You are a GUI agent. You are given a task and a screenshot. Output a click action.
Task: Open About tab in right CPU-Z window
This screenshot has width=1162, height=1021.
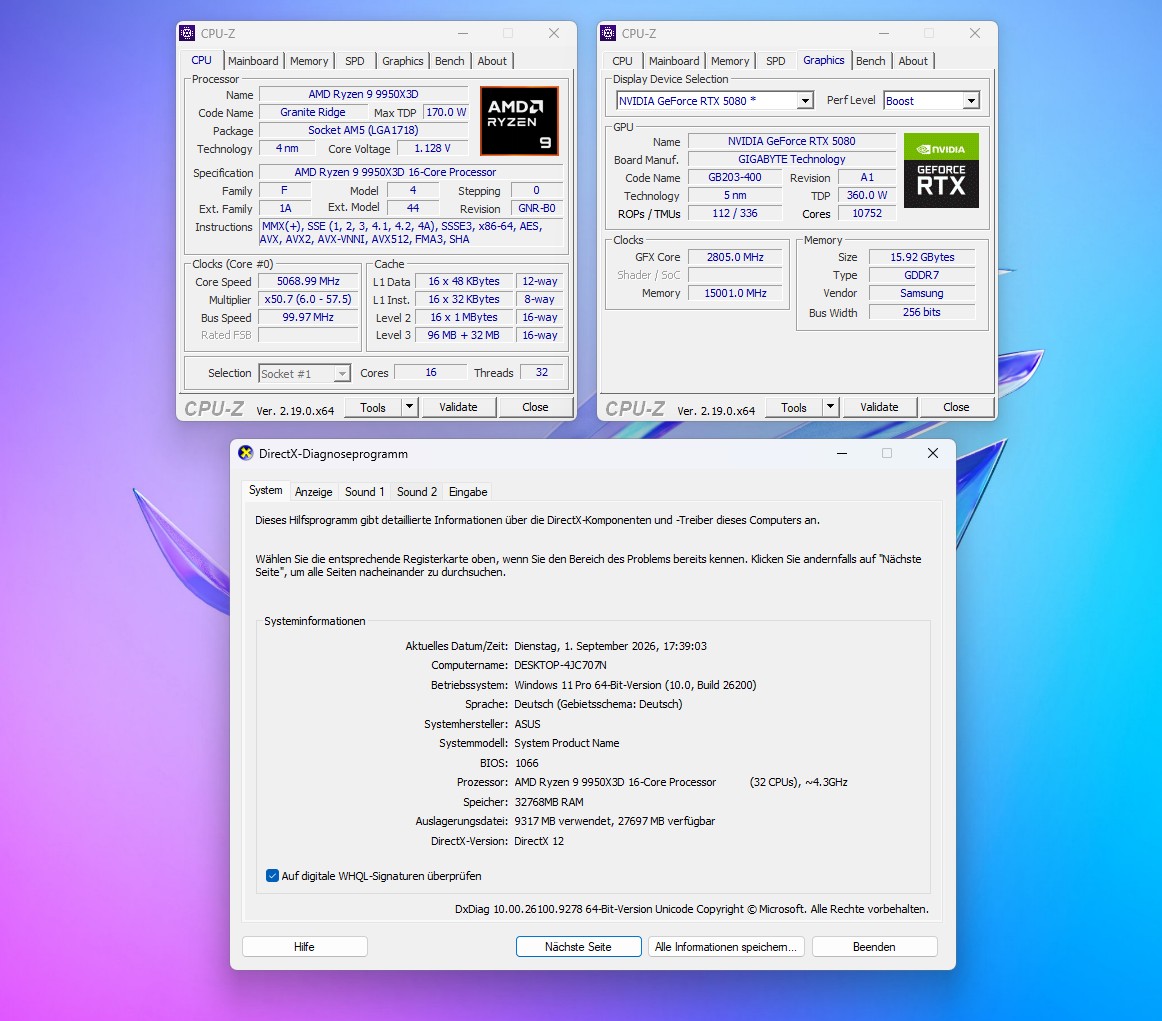pos(913,61)
